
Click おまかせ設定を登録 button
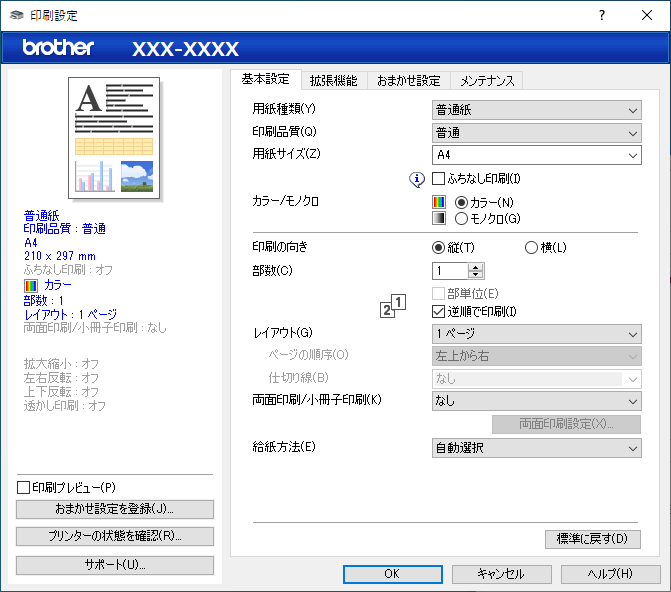115,509
